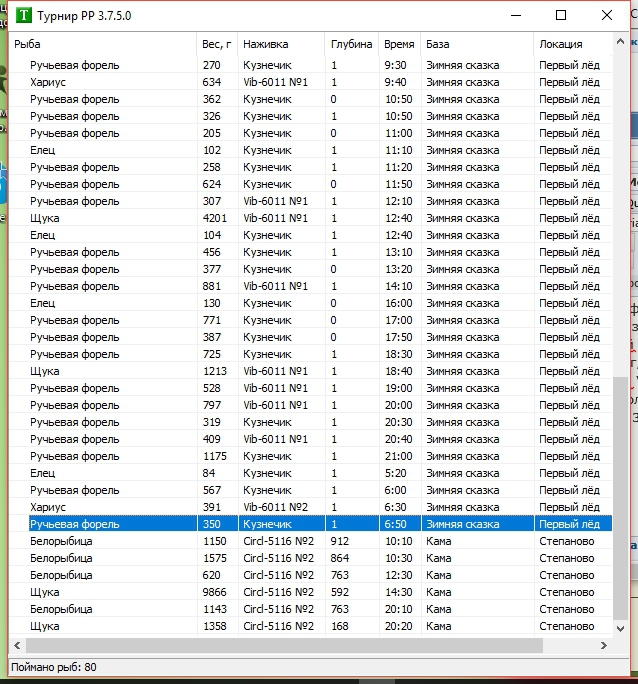The width and height of the screenshot is (638, 684).
Task: Click the highlighted Ручьевая форель 350 row
Action: click(320, 524)
